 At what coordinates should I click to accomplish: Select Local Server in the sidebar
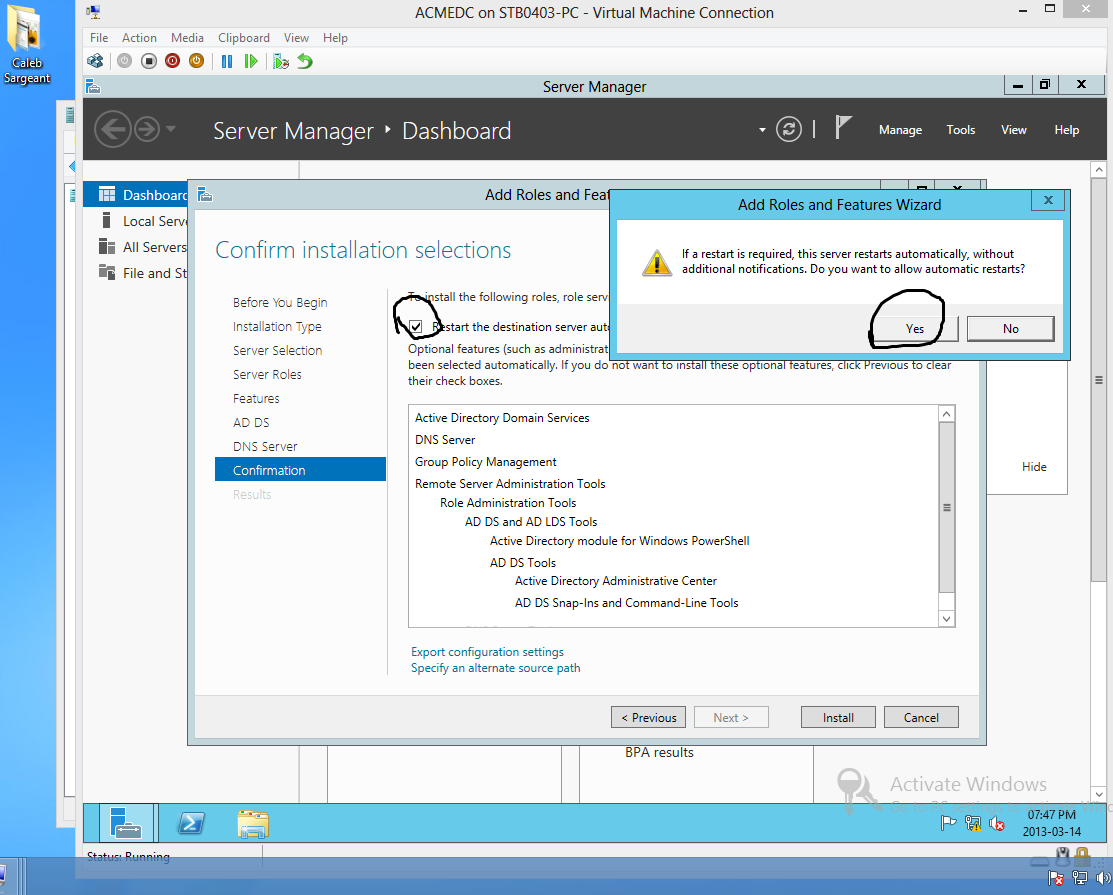(136, 221)
